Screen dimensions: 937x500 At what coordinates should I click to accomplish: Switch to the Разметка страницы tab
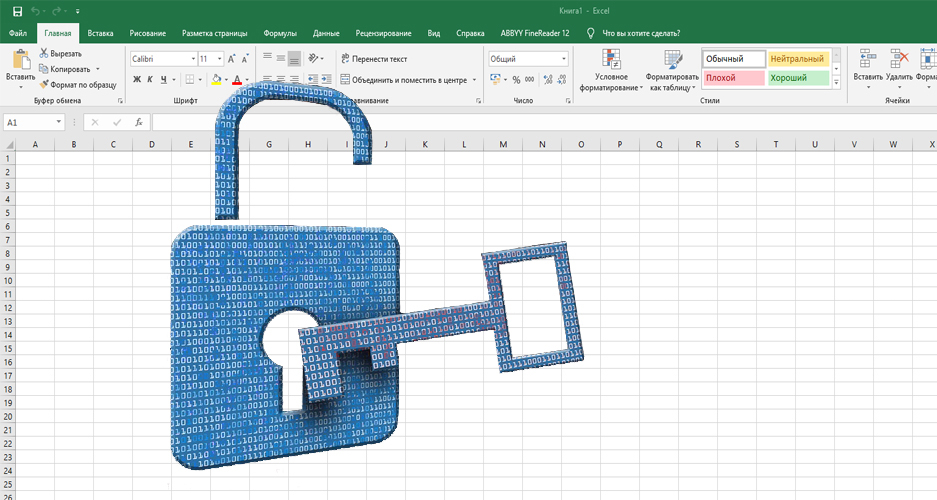[215, 33]
